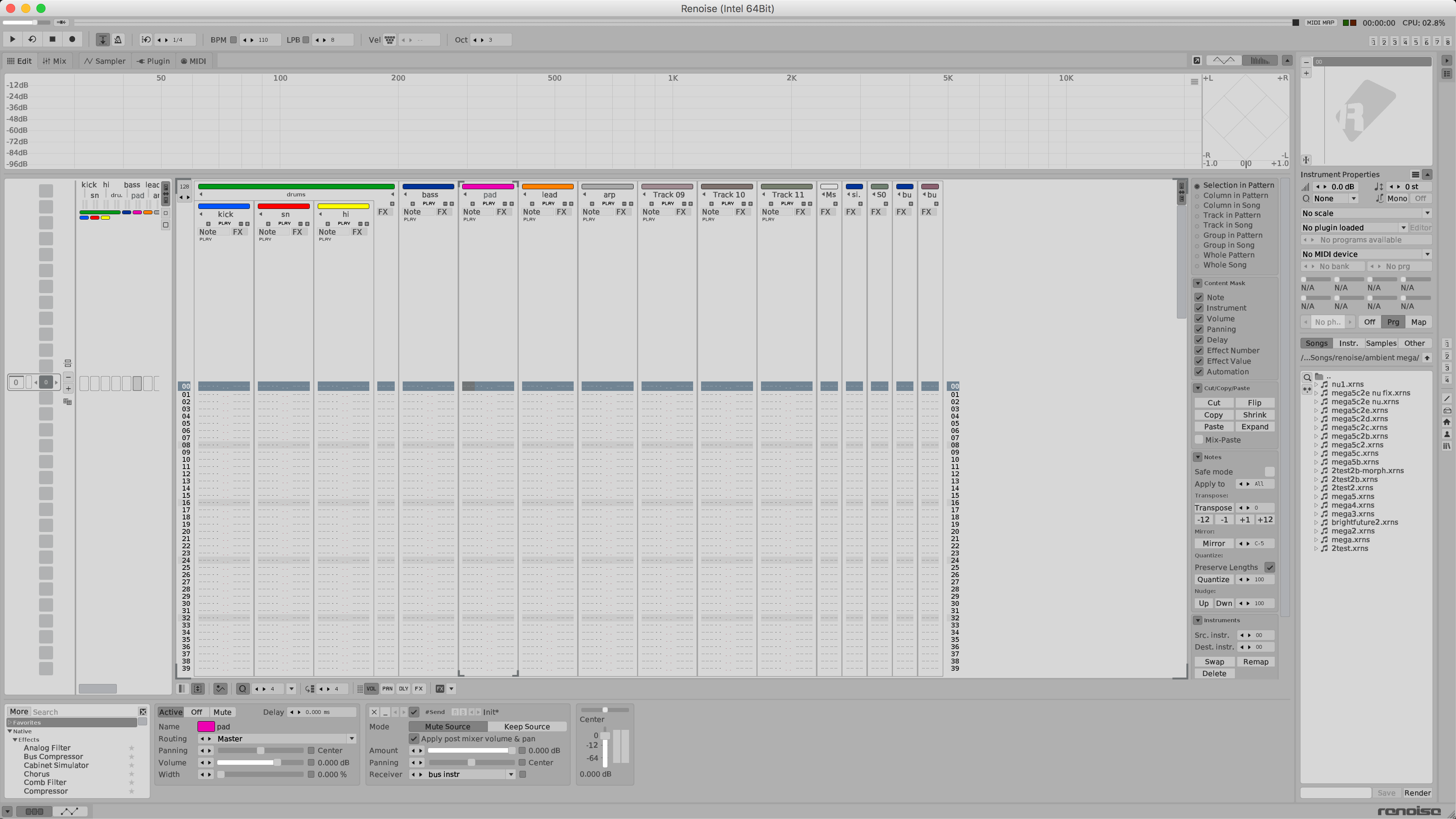Viewport: 1456px width, 819px height.
Task: Open the Plugin tab
Action: (x=154, y=61)
